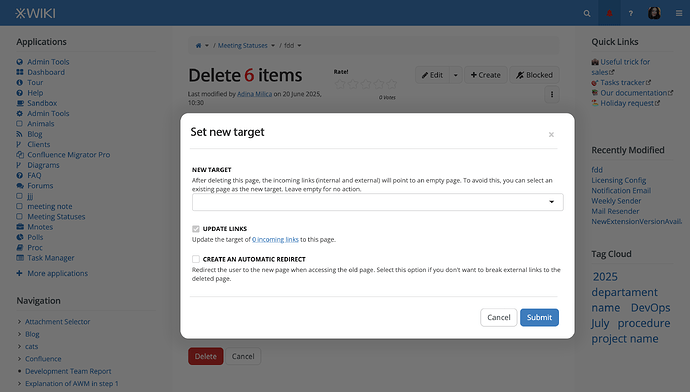
Task: Close the Set new target dialog
Action: pyautogui.click(x=551, y=135)
